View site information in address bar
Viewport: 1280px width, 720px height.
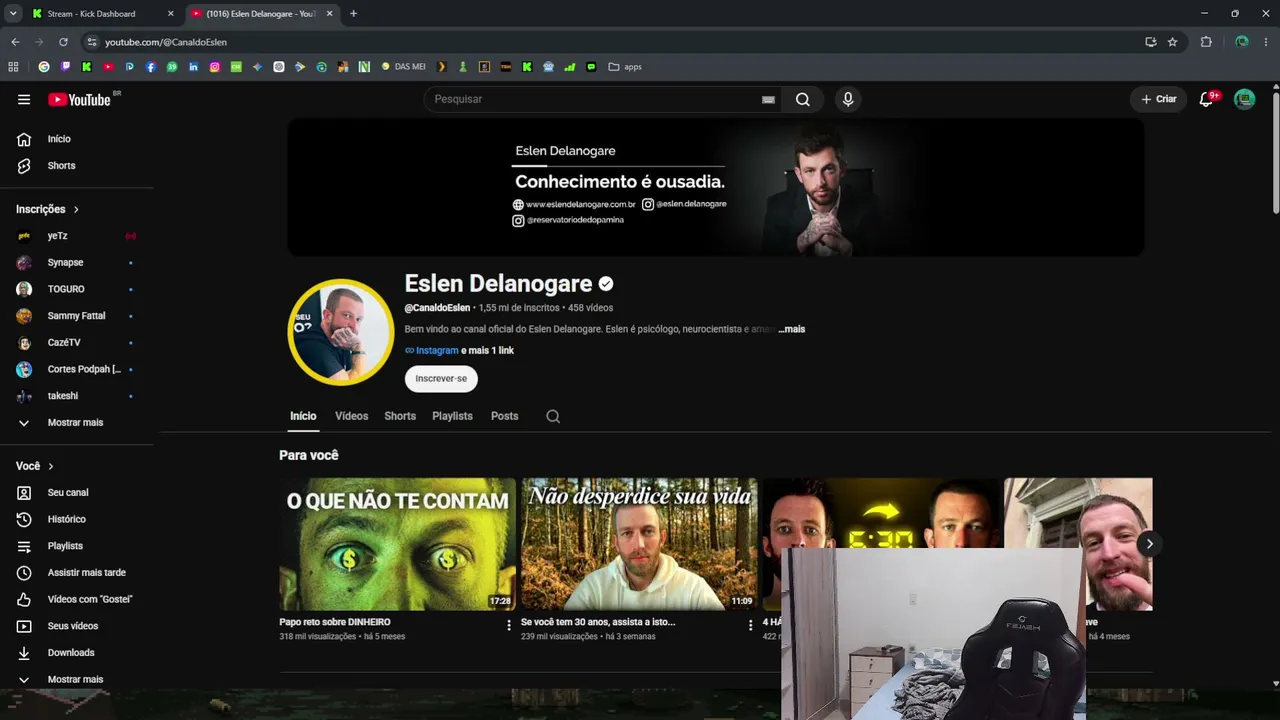tap(92, 42)
